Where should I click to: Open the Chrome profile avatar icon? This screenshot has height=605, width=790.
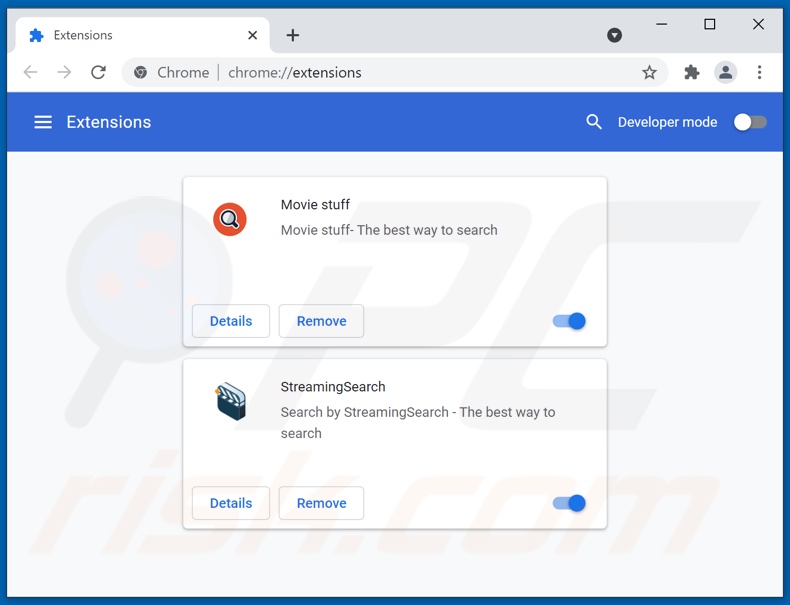click(x=725, y=72)
